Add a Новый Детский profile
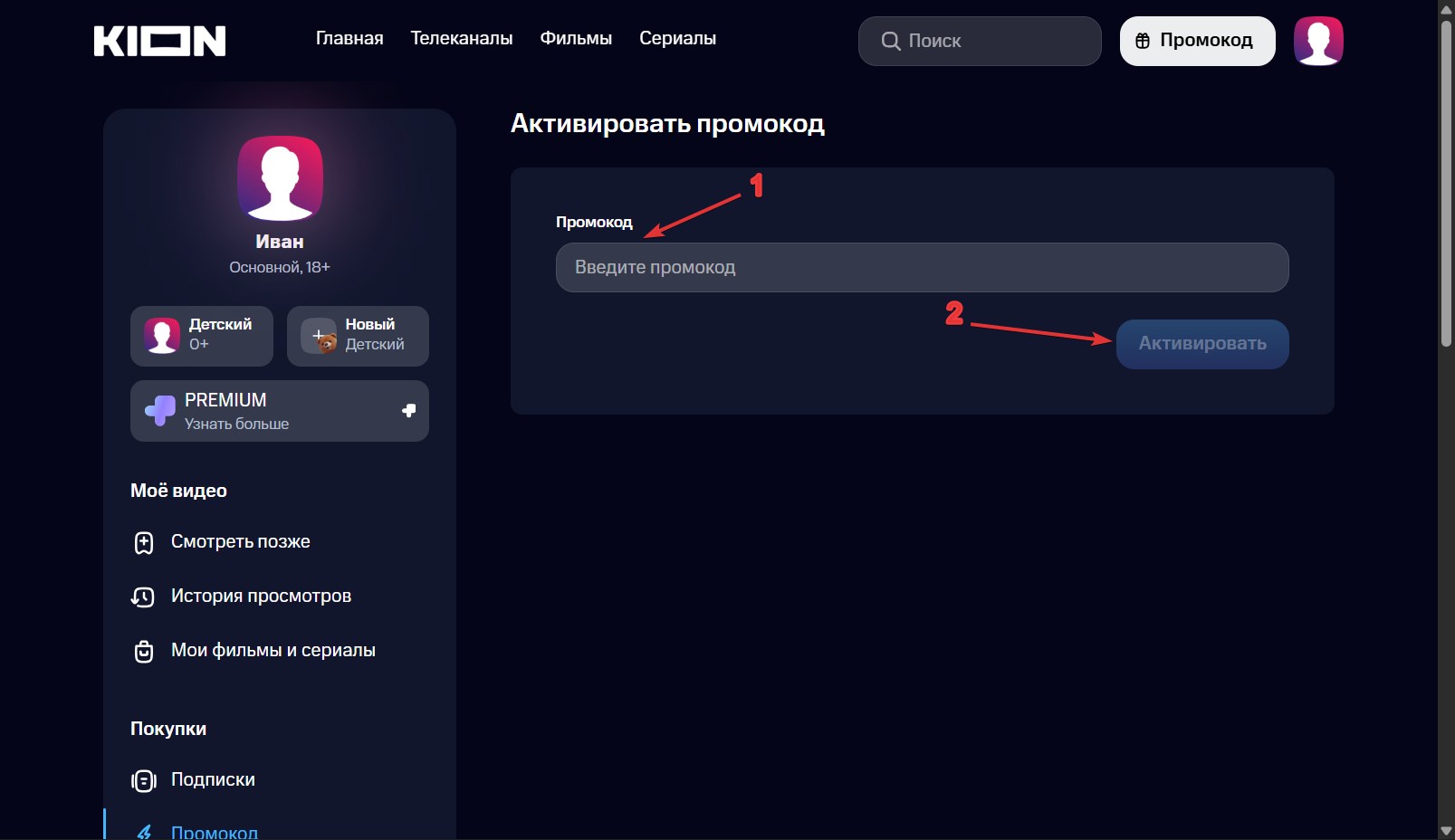This screenshot has height=840, width=1455. pyautogui.click(x=358, y=336)
